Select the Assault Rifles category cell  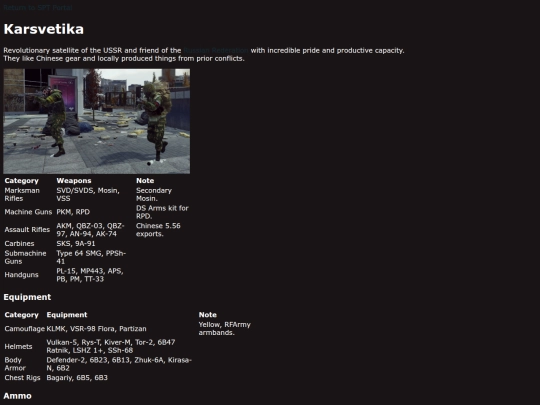point(27,230)
